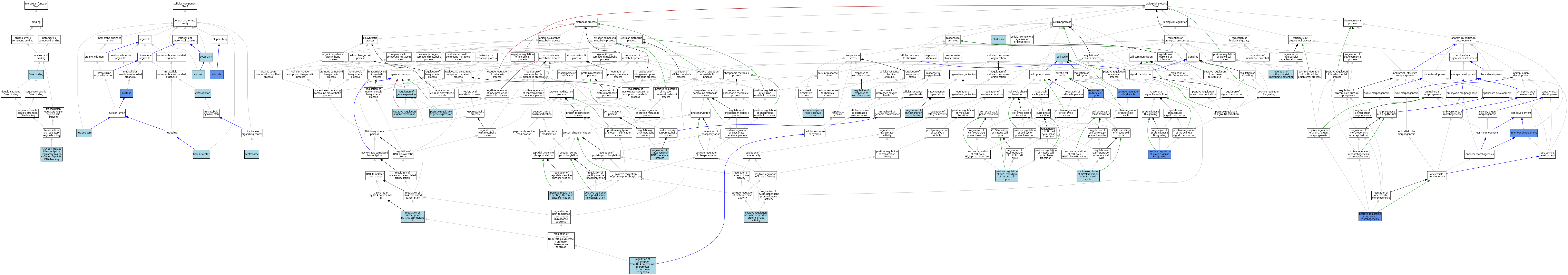This screenshot has height=275, width=1568.
Task: Select the highlighted 'cytoskeleton' node
Action: coord(203,93)
